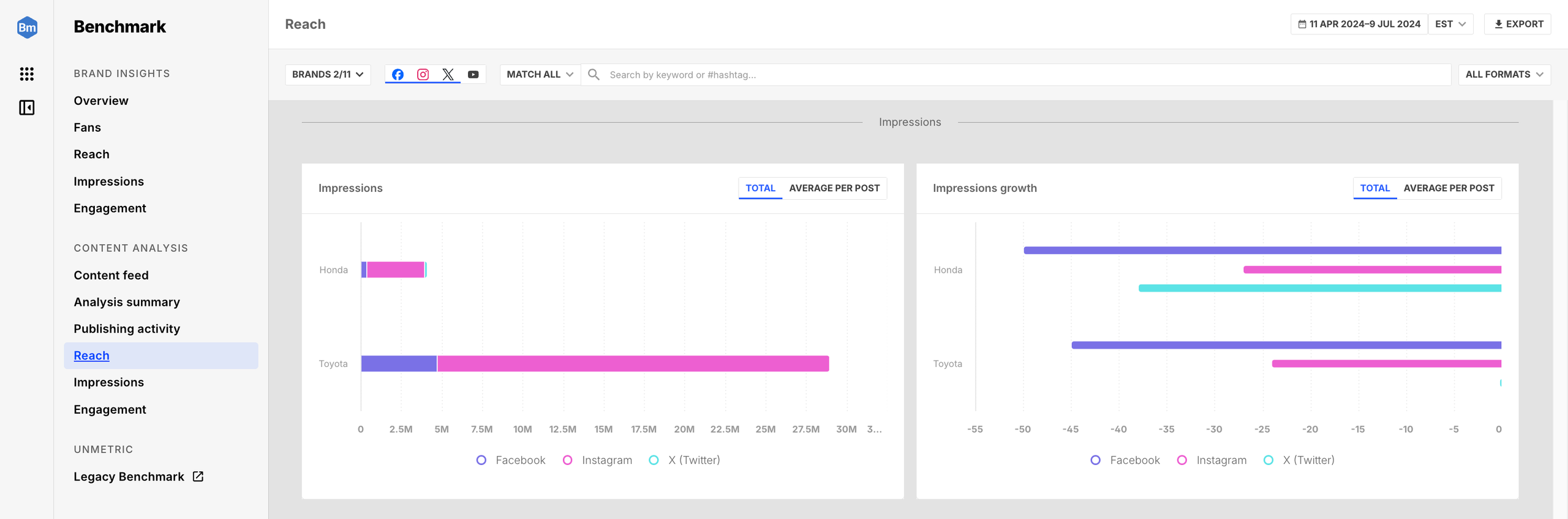
Task: Click Honda's purple Facebook growth bar
Action: pyautogui.click(x=1262, y=251)
